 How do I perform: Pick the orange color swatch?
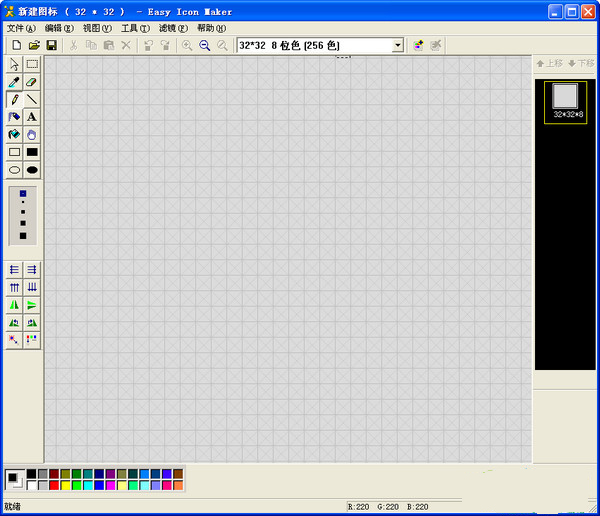pyautogui.click(x=178, y=485)
